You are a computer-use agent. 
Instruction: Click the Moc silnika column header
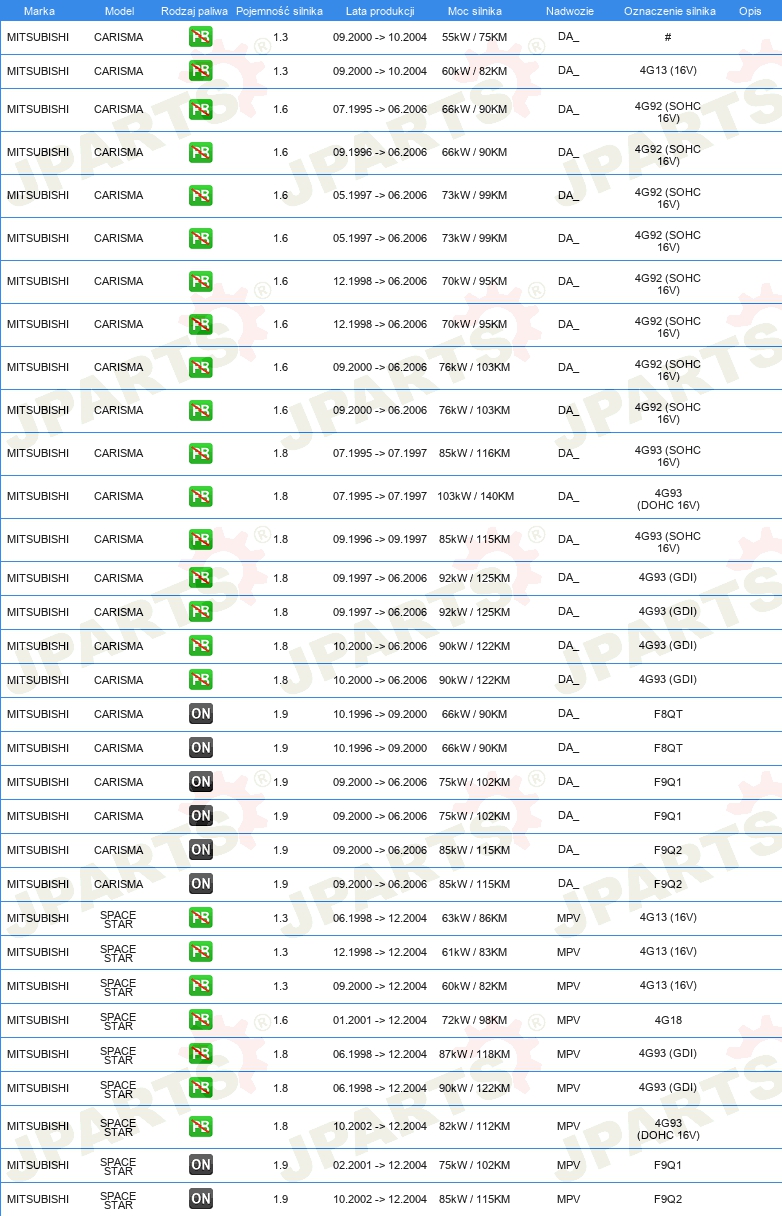(x=475, y=12)
